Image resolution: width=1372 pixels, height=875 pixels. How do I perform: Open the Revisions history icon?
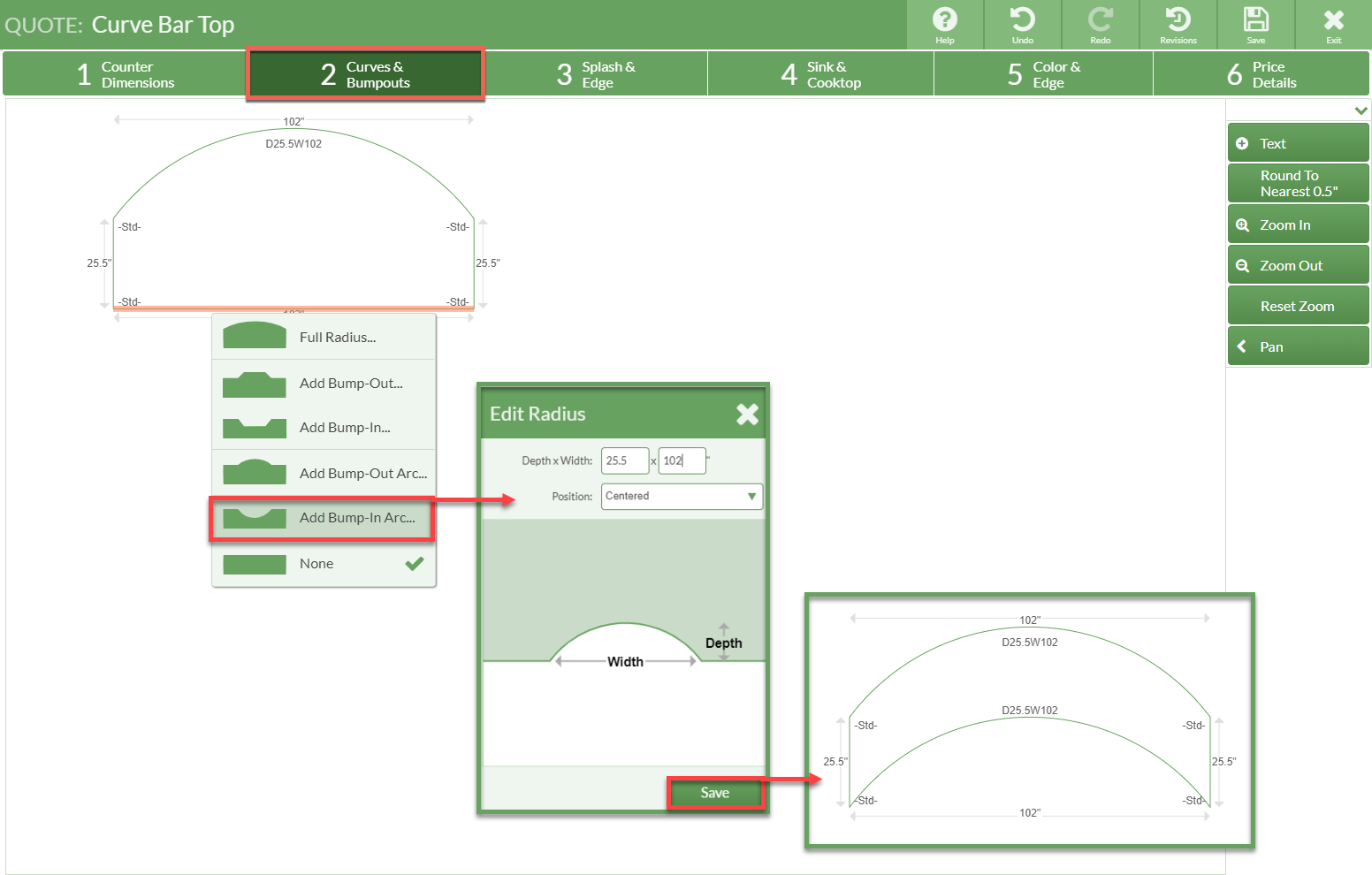(1178, 25)
